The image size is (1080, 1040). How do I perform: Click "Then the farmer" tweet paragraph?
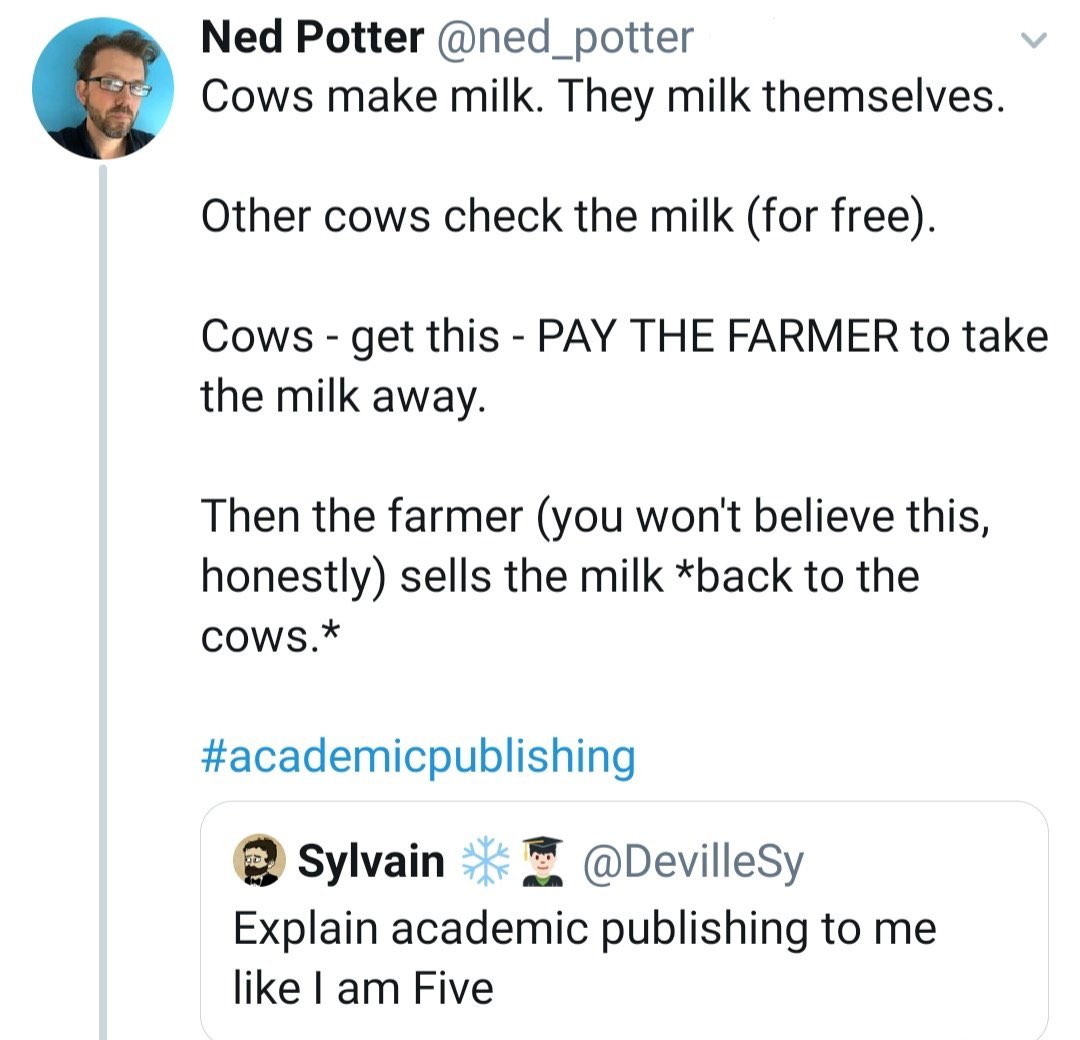595,576
